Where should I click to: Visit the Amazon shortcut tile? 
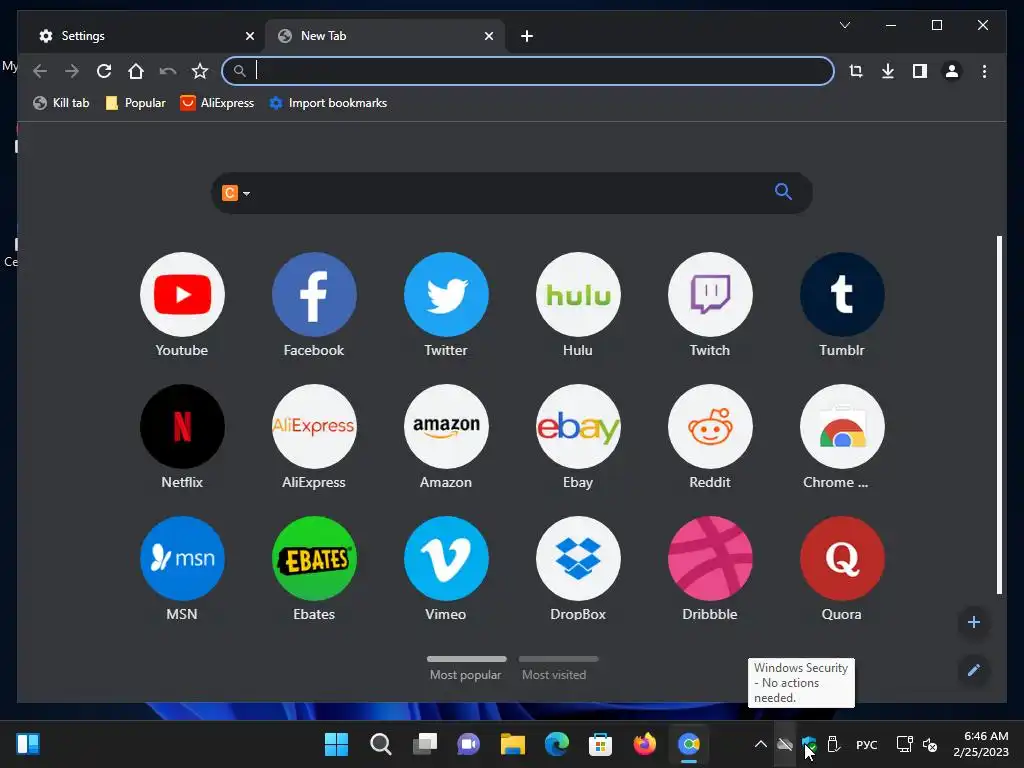click(x=446, y=426)
